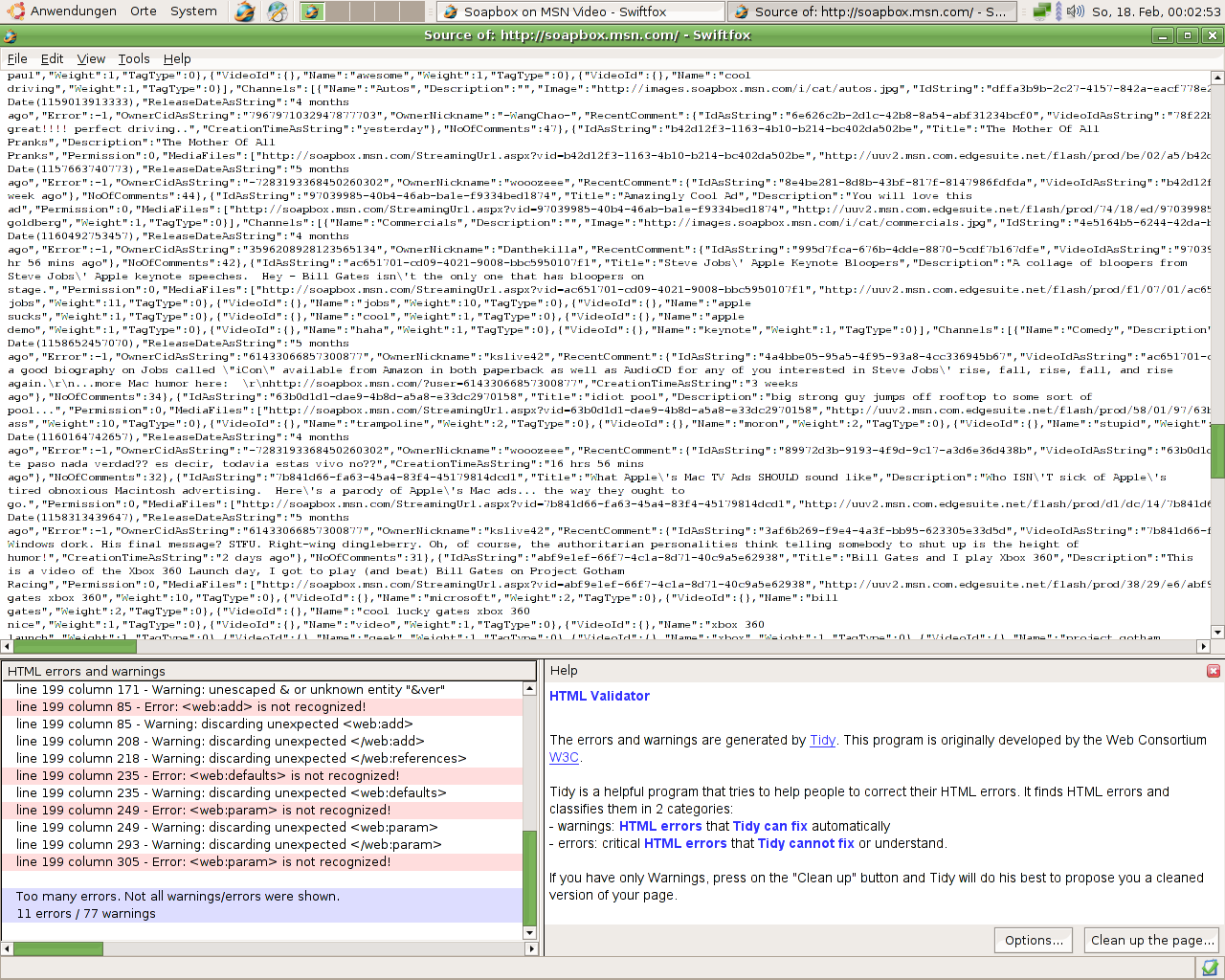Click the globe web browser launcher icon

pyautogui.click(x=278, y=11)
